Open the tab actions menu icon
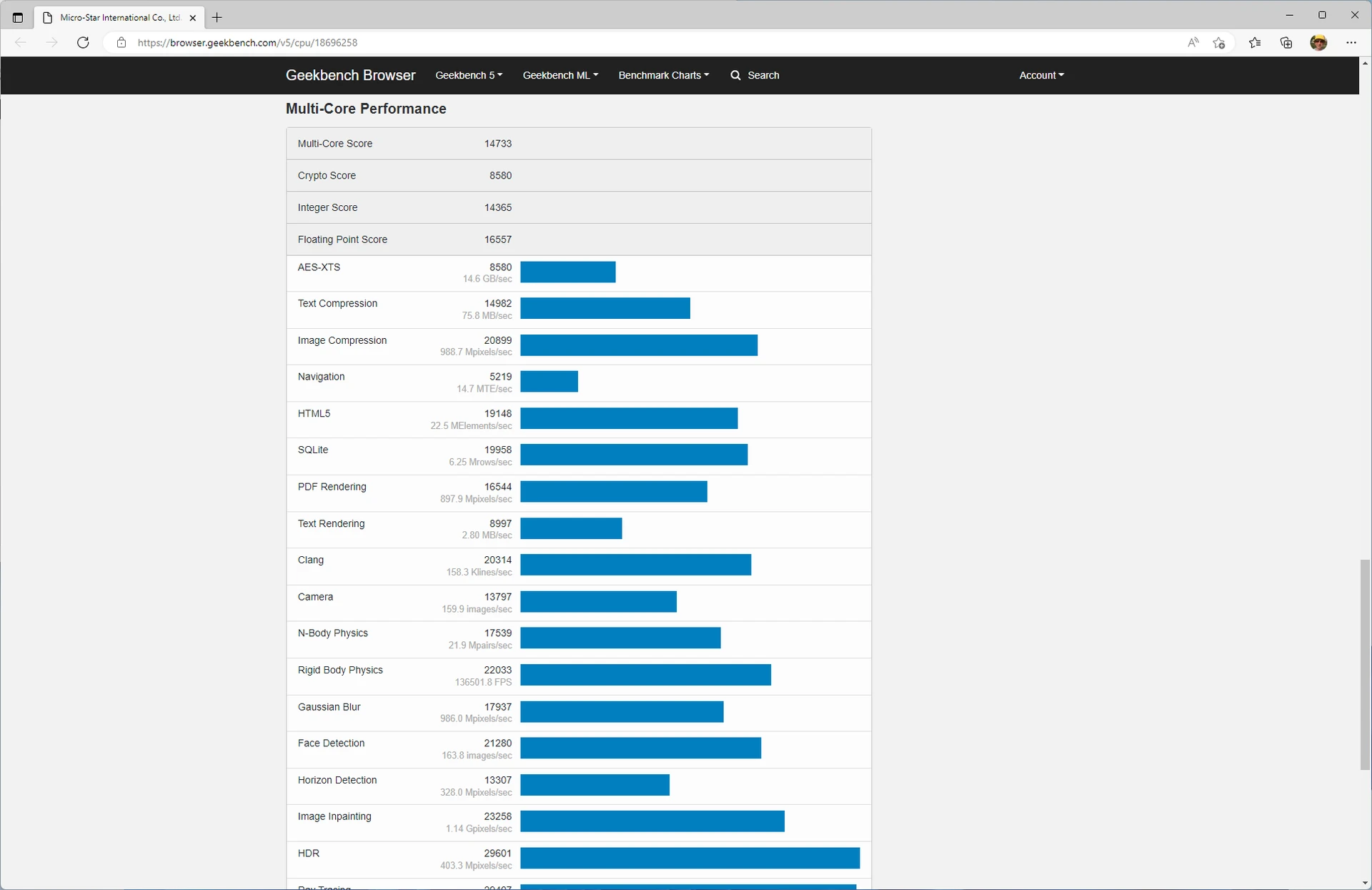 (x=18, y=18)
